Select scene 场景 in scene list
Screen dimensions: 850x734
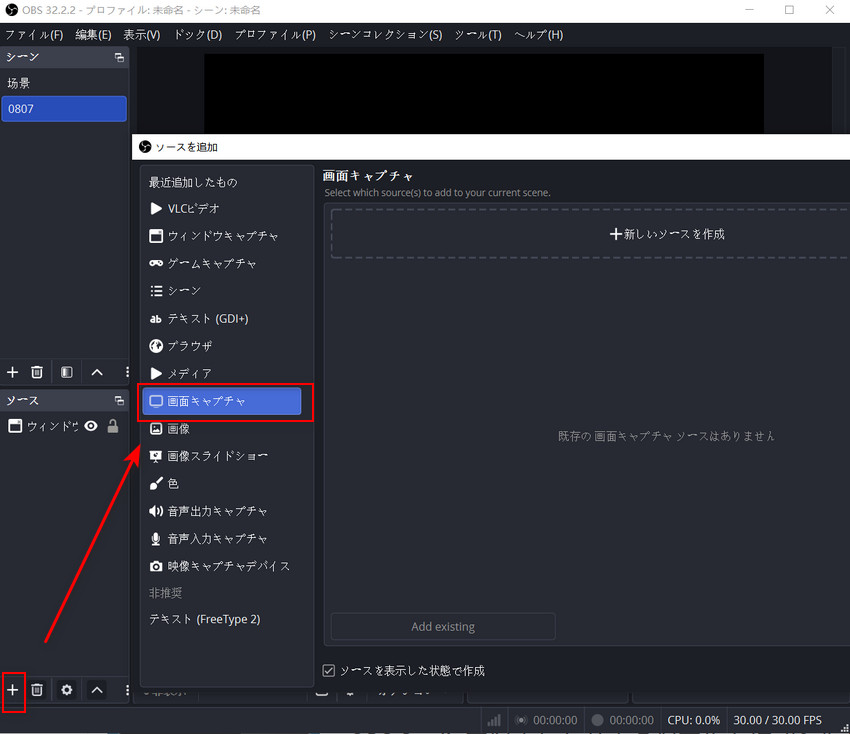tap(64, 83)
